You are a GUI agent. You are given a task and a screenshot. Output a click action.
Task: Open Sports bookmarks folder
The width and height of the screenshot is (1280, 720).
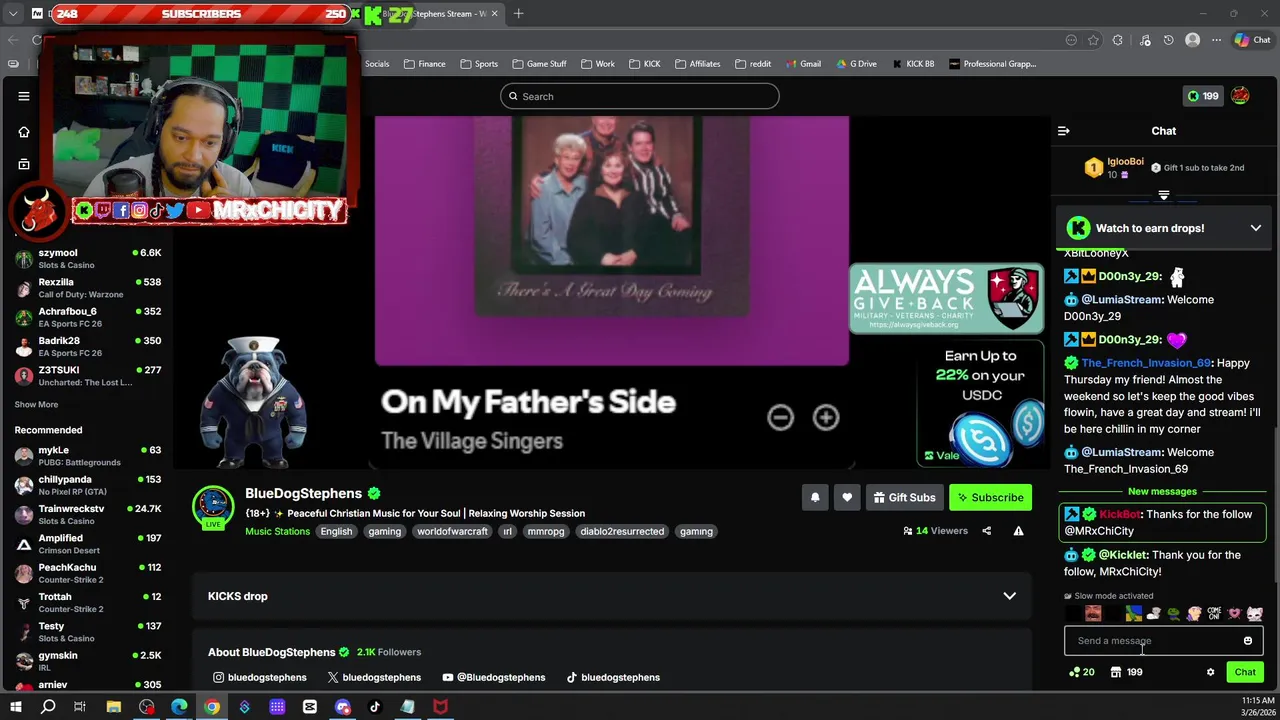(x=479, y=64)
